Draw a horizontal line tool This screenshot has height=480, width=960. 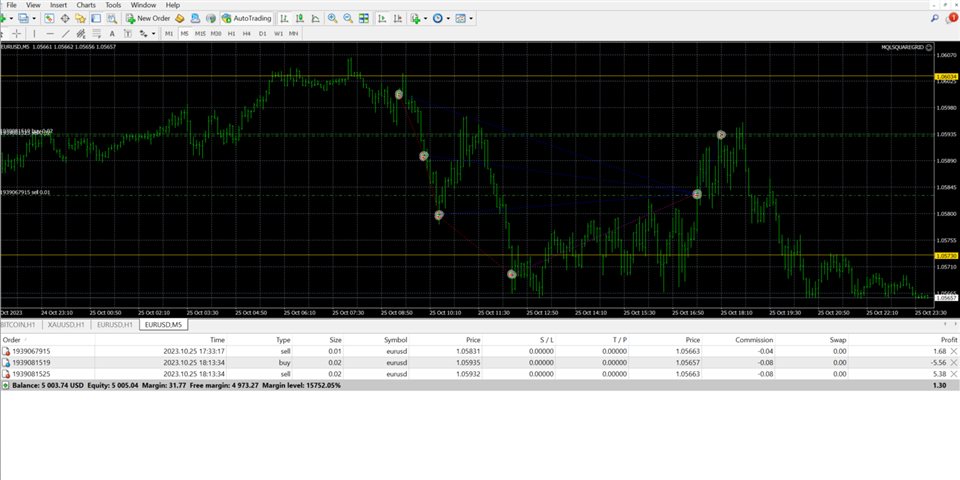(50, 34)
